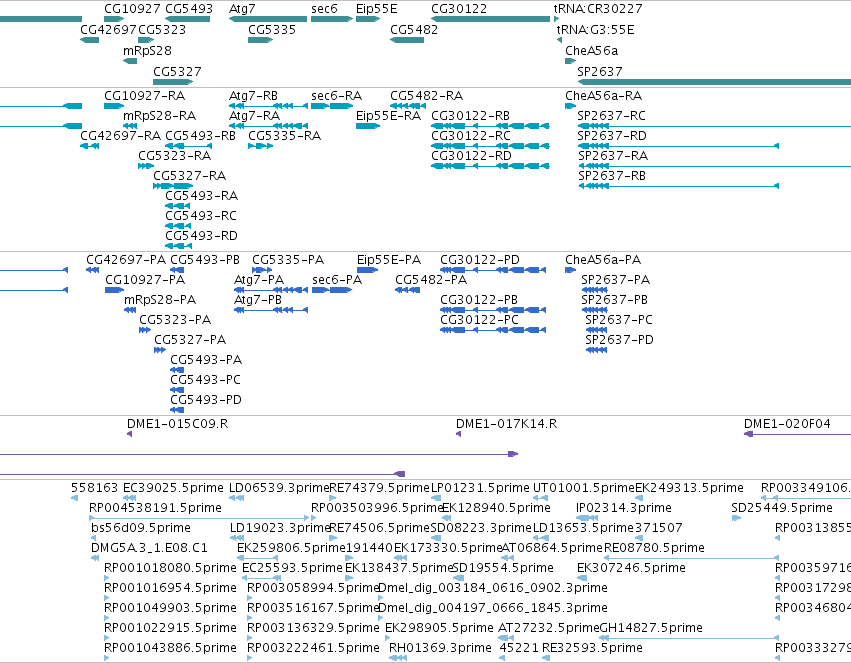
Task: Select the CG42697-PA protein label
Action: pos(126,260)
